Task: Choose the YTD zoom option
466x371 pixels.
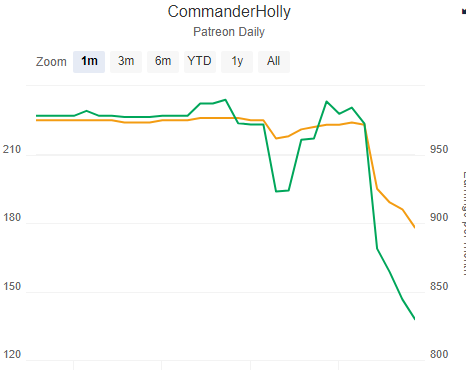Action: [200, 62]
